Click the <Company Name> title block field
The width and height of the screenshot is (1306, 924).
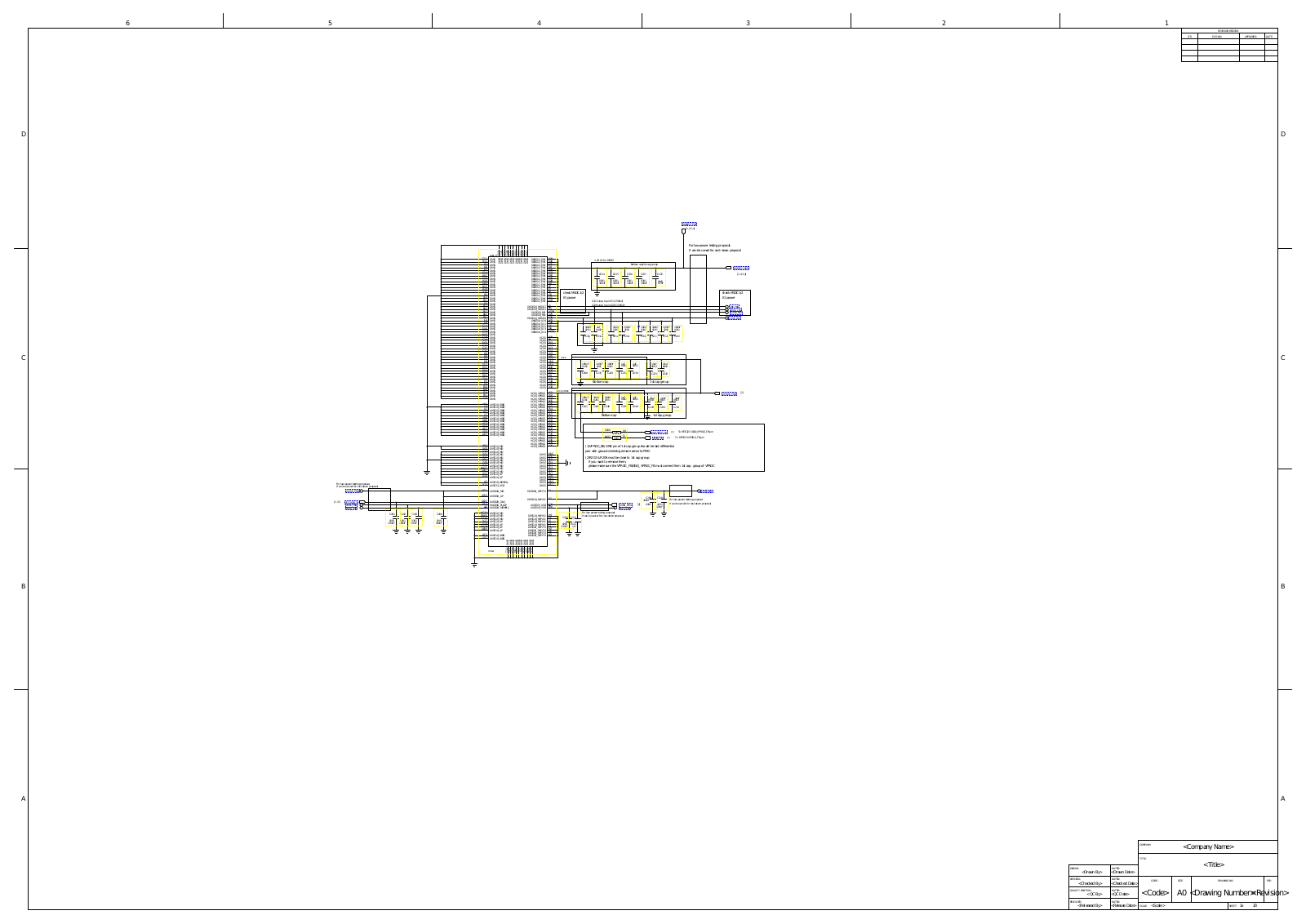coord(1208,847)
